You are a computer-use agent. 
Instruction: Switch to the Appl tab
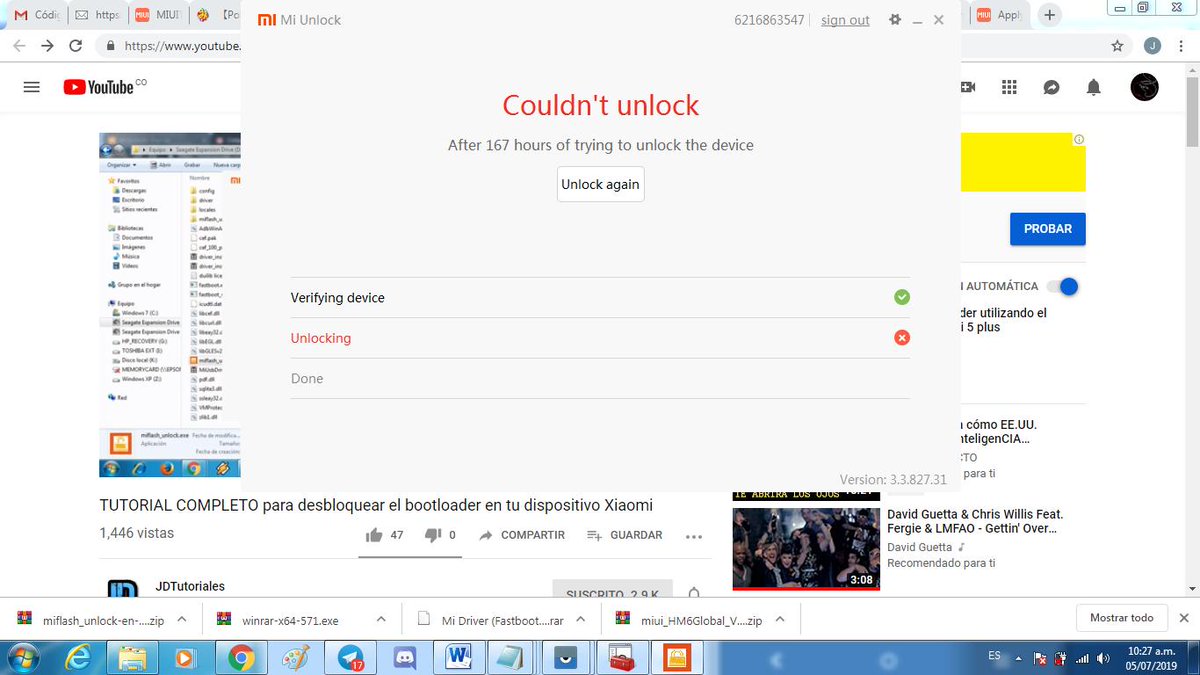[1000, 15]
